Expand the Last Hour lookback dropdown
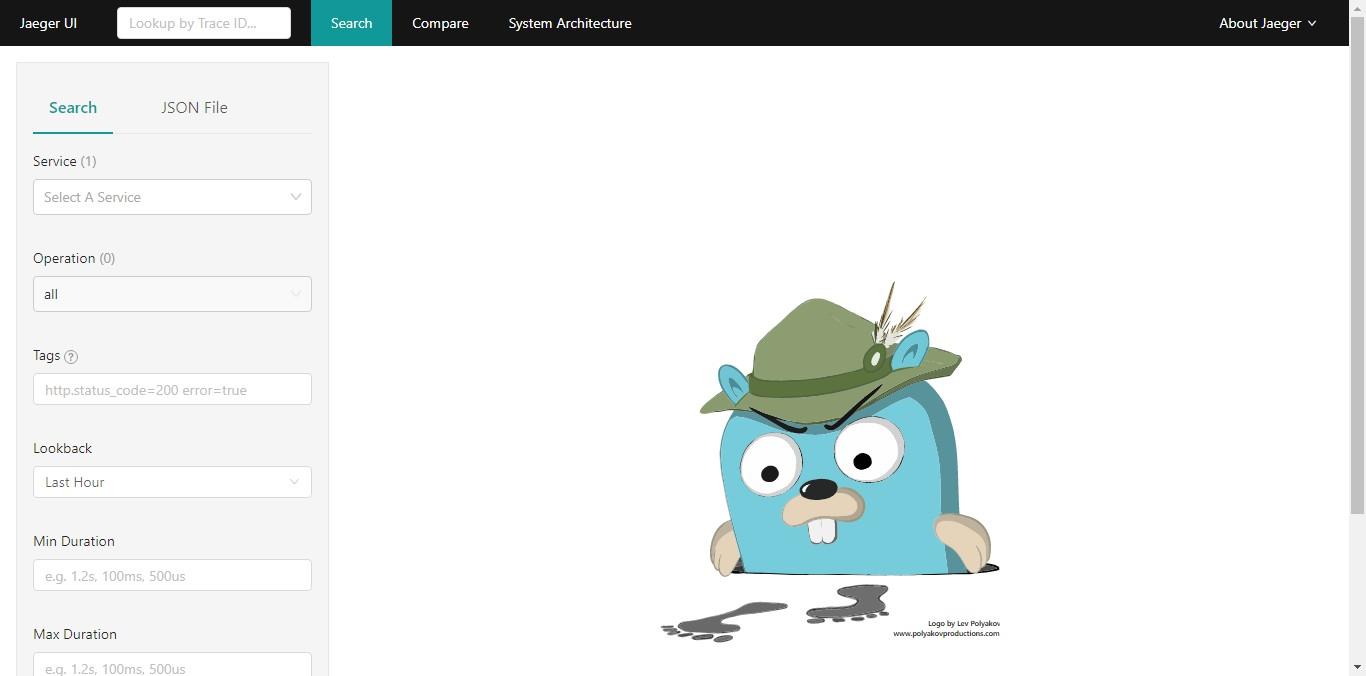Image resolution: width=1366 pixels, height=676 pixels. (172, 482)
